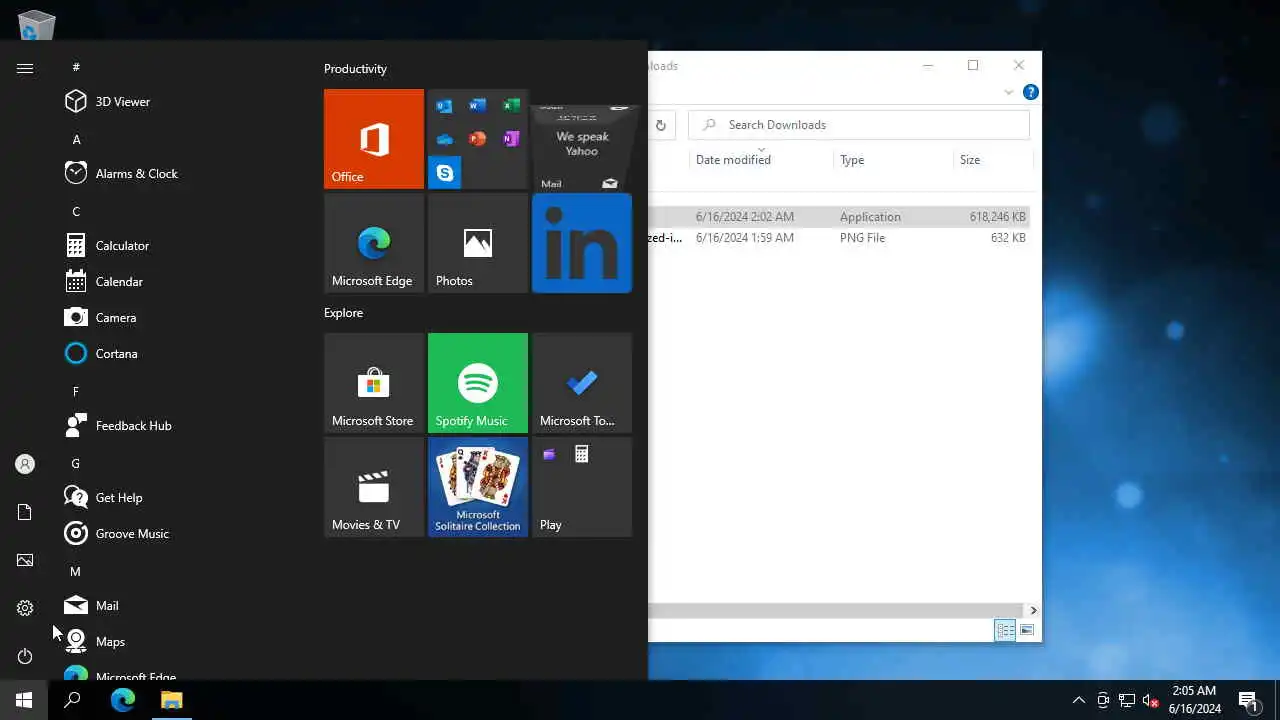The image size is (1280, 720).
Task: Open the Photos tile
Action: pyautogui.click(x=478, y=243)
